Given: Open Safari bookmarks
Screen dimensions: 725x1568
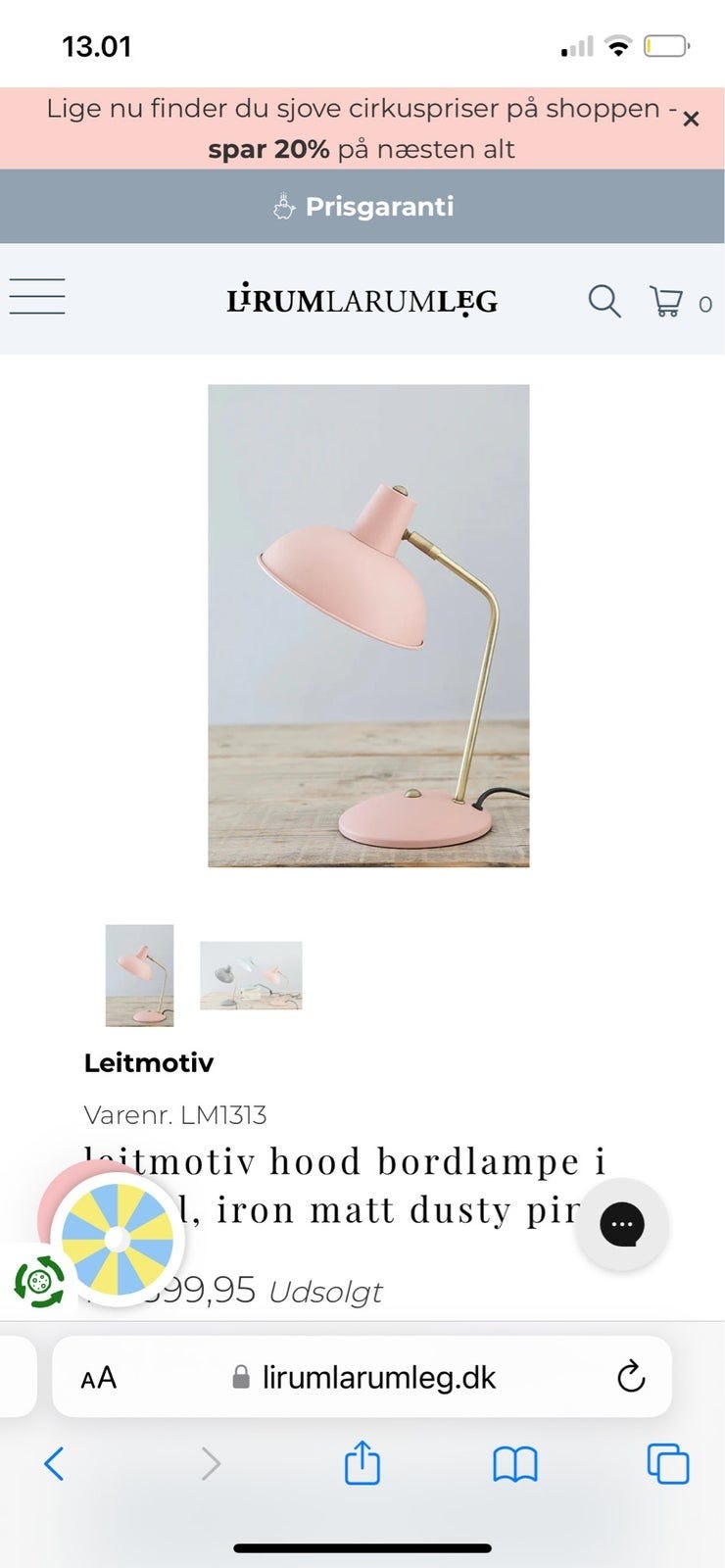Looking at the screenshot, I should tap(515, 1465).
